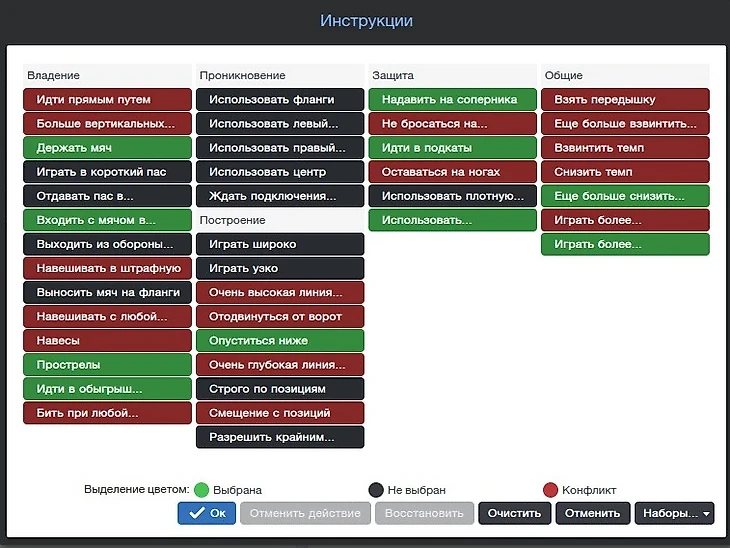Enable 'Выходить из обороны...' instruction
This screenshot has width=730, height=548.
pos(107,244)
